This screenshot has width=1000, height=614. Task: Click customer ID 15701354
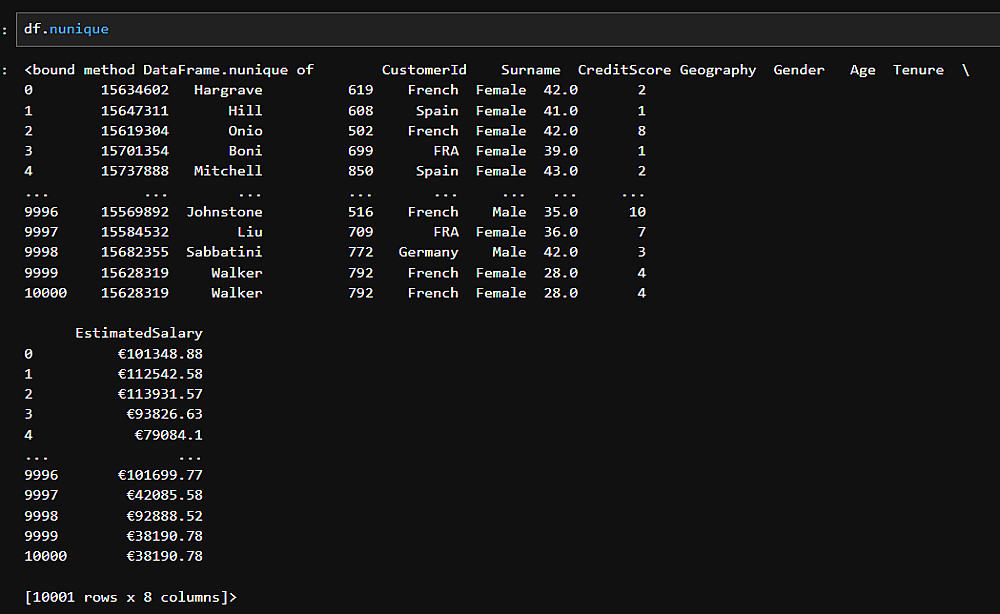(x=135, y=151)
